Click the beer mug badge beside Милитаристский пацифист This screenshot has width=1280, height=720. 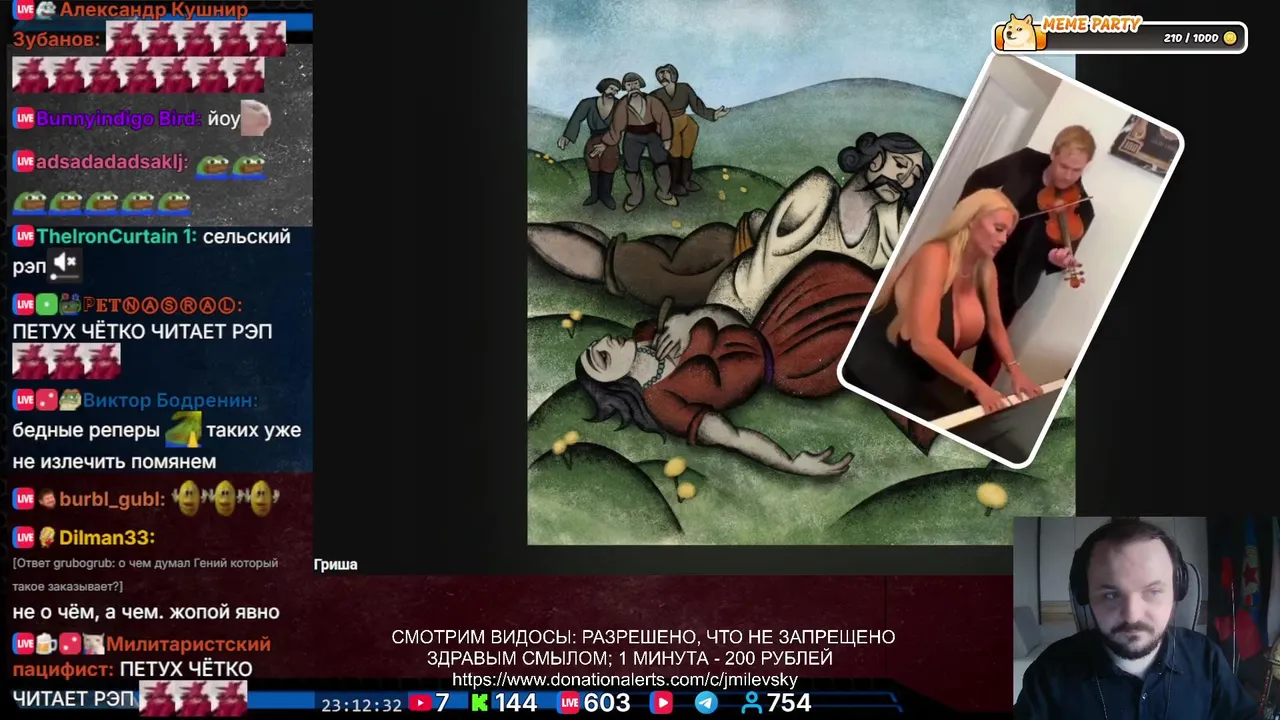click(x=47, y=645)
